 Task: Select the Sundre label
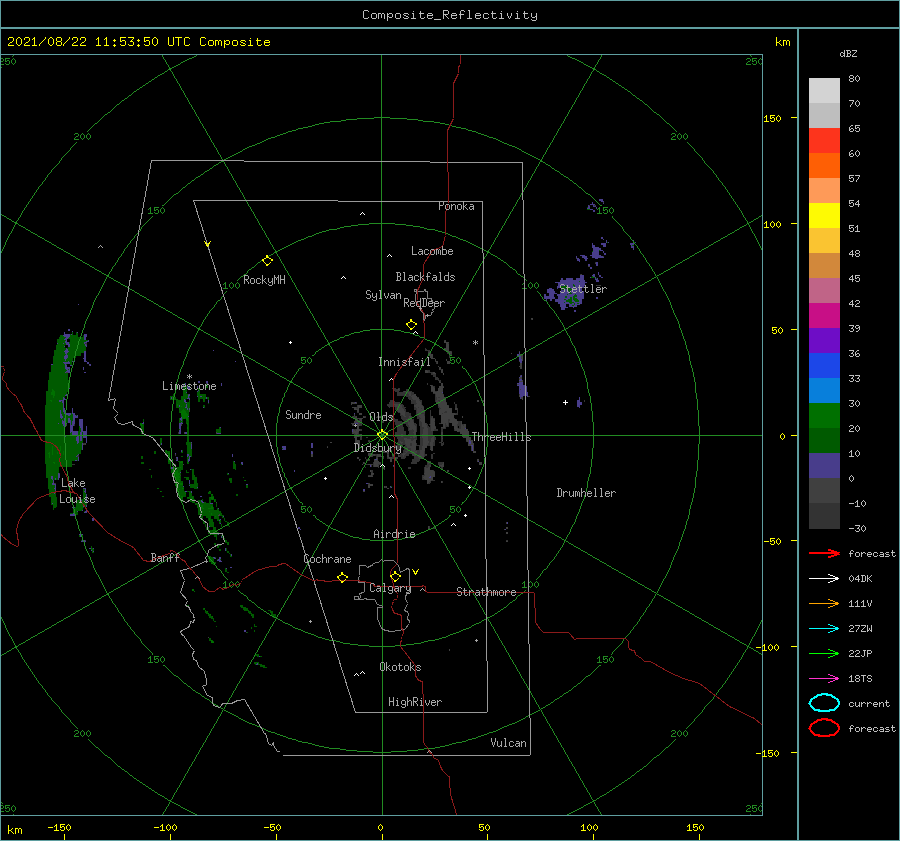303,414
